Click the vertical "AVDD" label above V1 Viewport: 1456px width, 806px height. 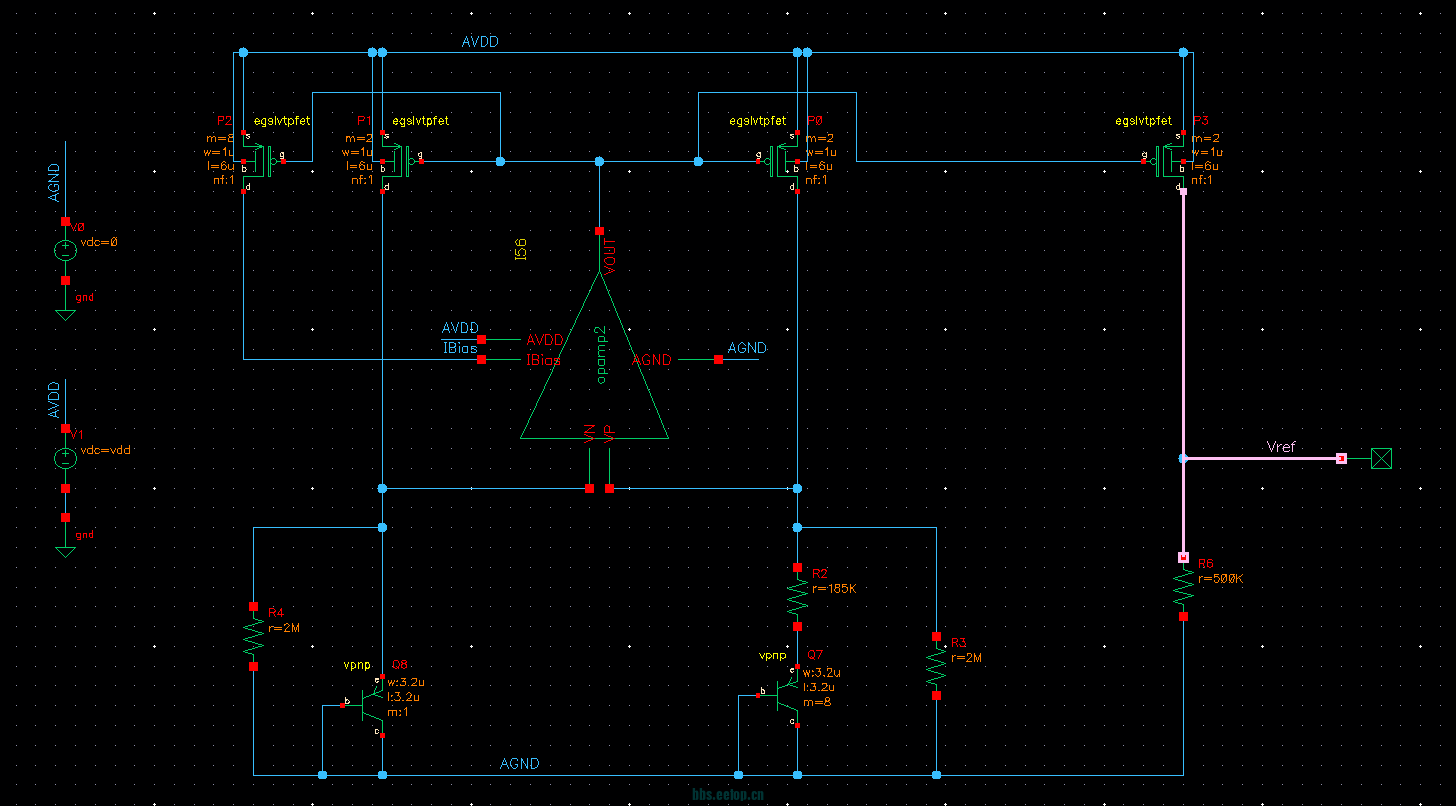click(x=54, y=400)
